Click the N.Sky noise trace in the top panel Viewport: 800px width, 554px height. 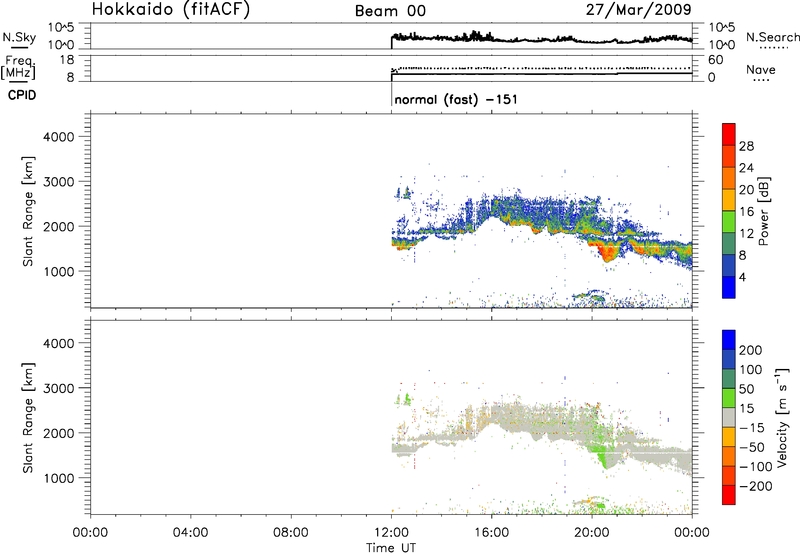pyautogui.click(x=542, y=39)
